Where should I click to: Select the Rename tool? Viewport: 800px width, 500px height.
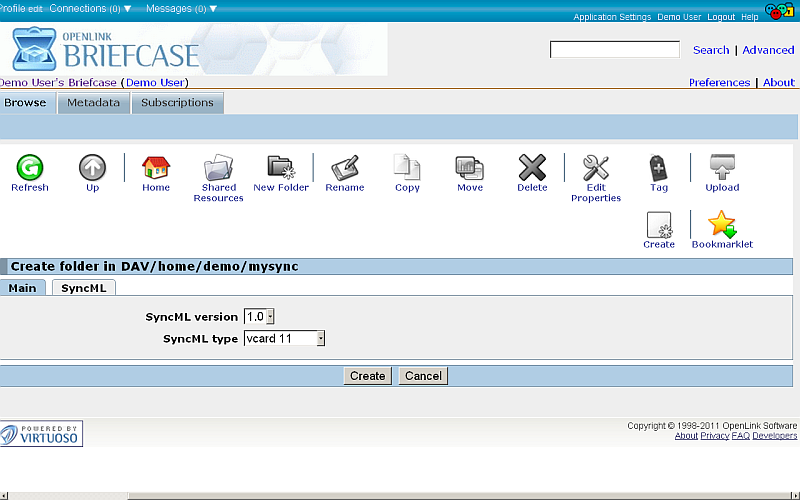[x=344, y=168]
